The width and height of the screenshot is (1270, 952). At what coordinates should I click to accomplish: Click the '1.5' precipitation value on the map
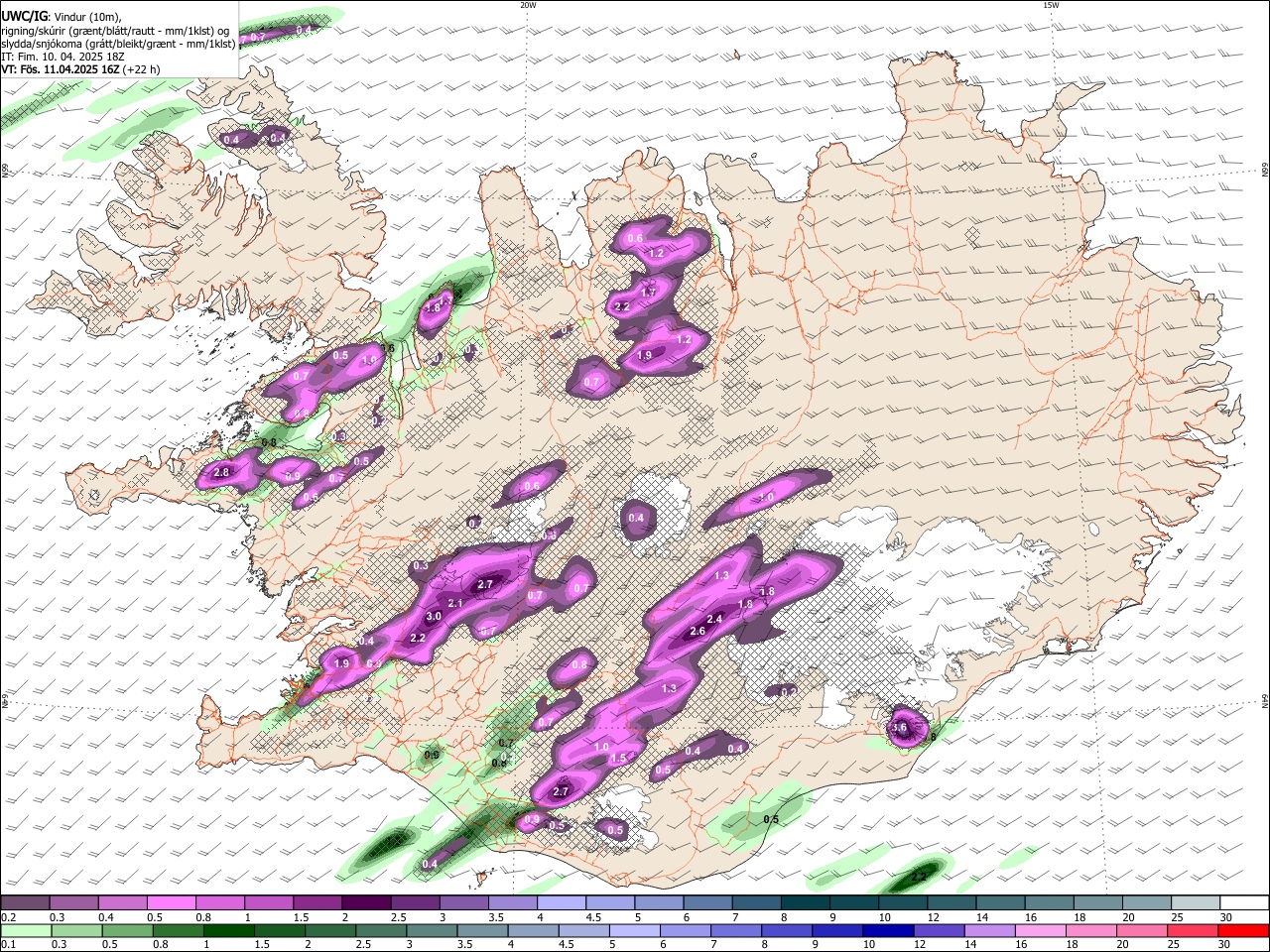[x=619, y=758]
